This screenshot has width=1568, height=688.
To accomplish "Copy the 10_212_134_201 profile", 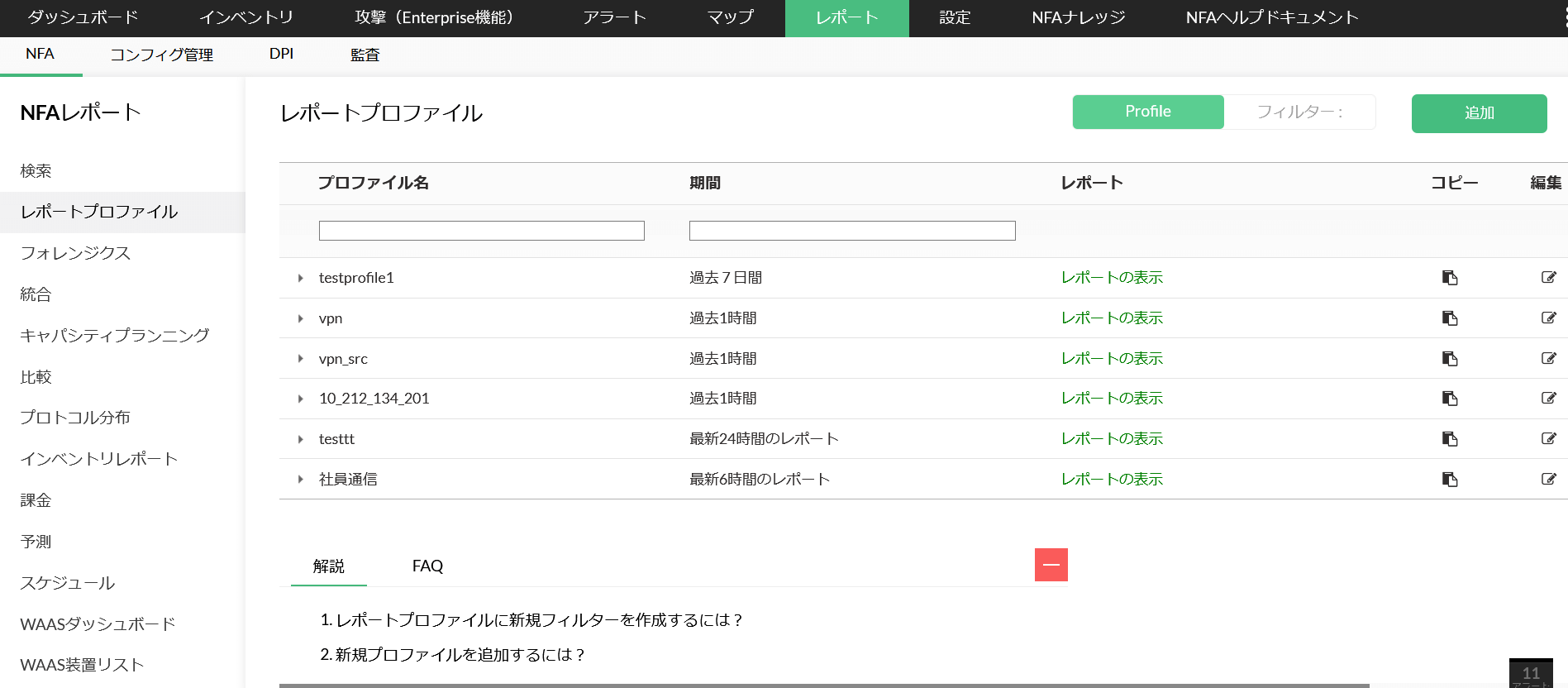I will (x=1449, y=399).
